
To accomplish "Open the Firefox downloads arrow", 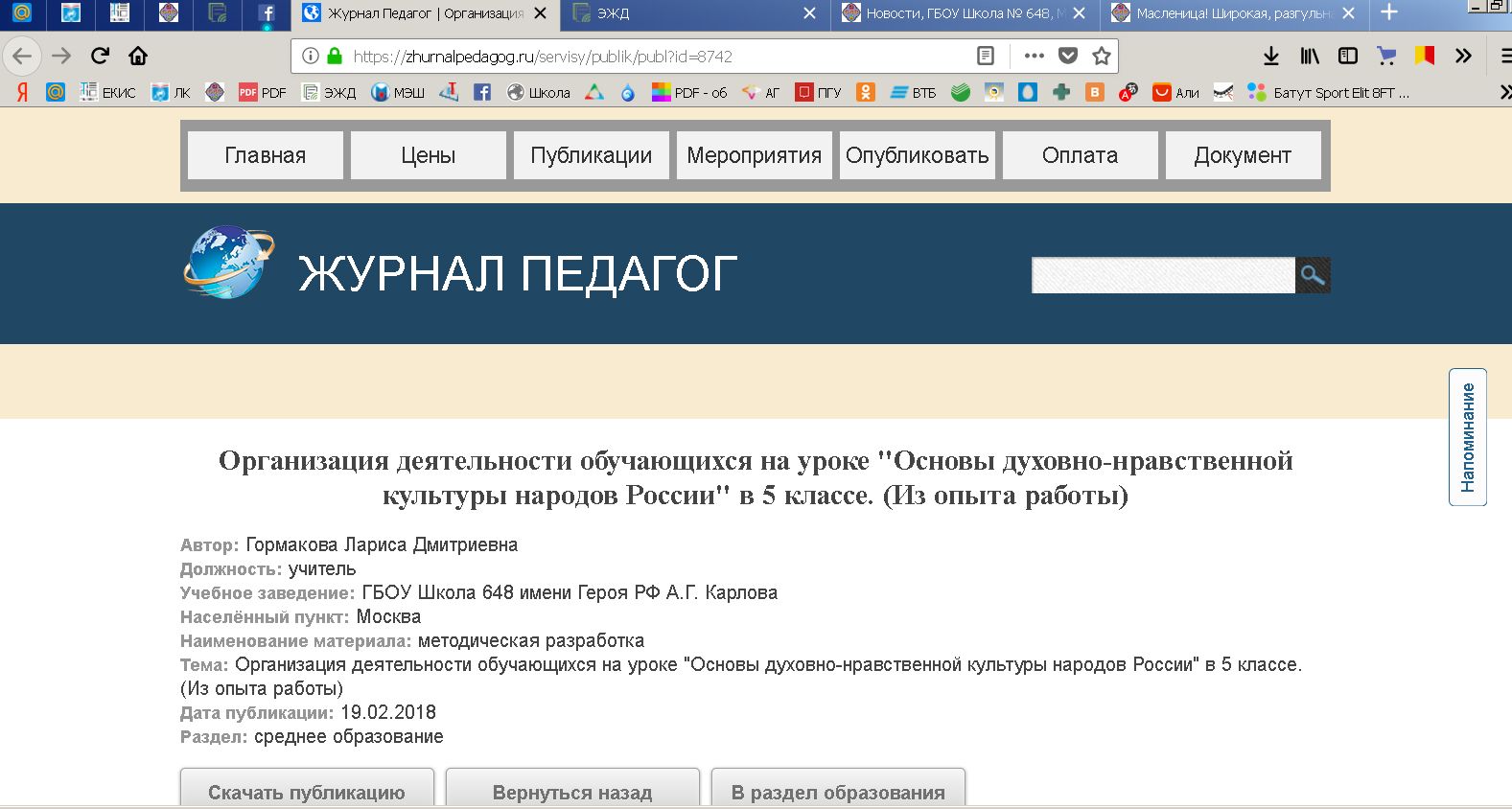I will (x=1271, y=56).
